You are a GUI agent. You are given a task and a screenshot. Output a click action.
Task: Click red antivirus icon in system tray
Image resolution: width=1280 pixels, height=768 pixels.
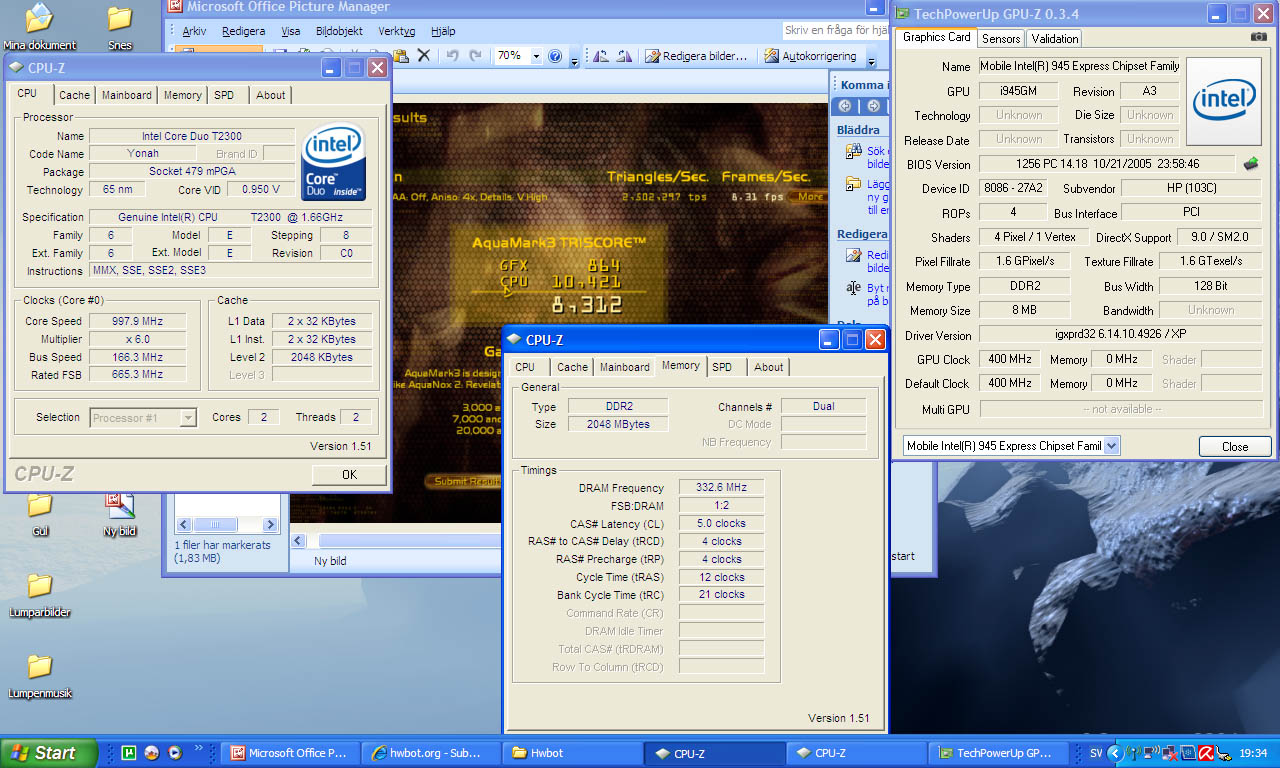coord(1206,753)
